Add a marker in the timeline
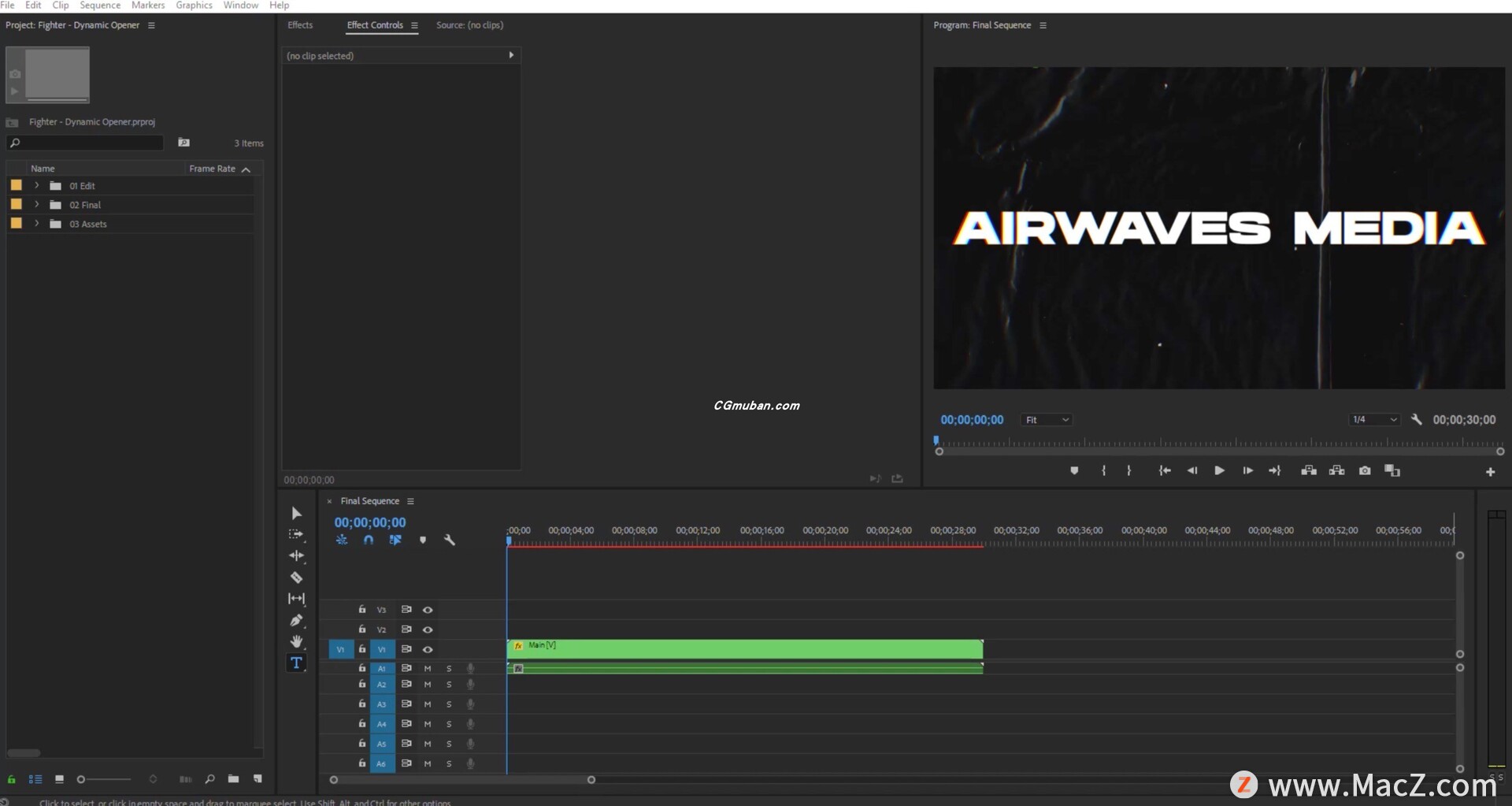 (x=423, y=540)
